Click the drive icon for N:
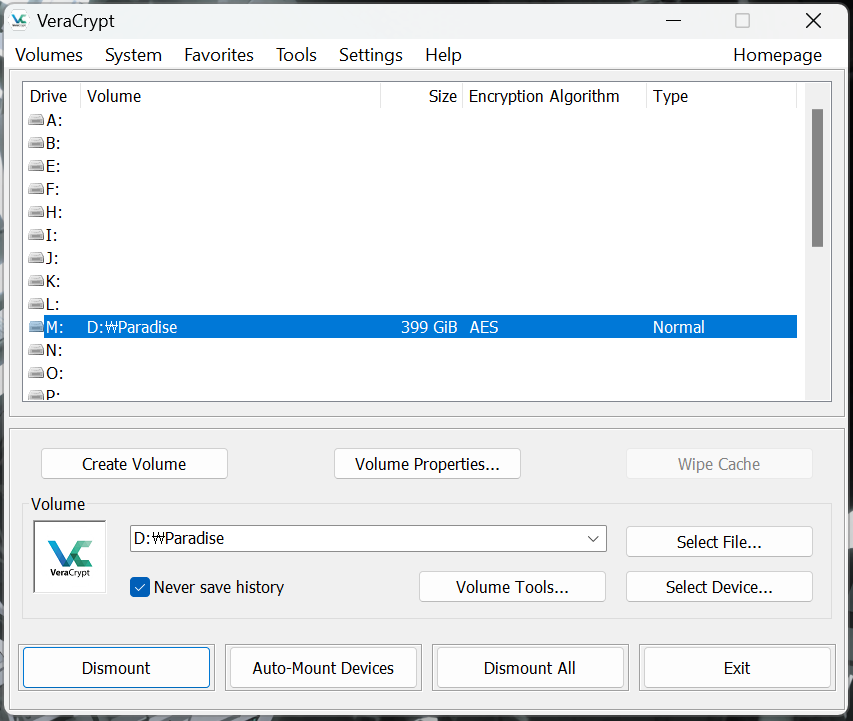Viewport: 853px width, 721px height. [x=36, y=350]
